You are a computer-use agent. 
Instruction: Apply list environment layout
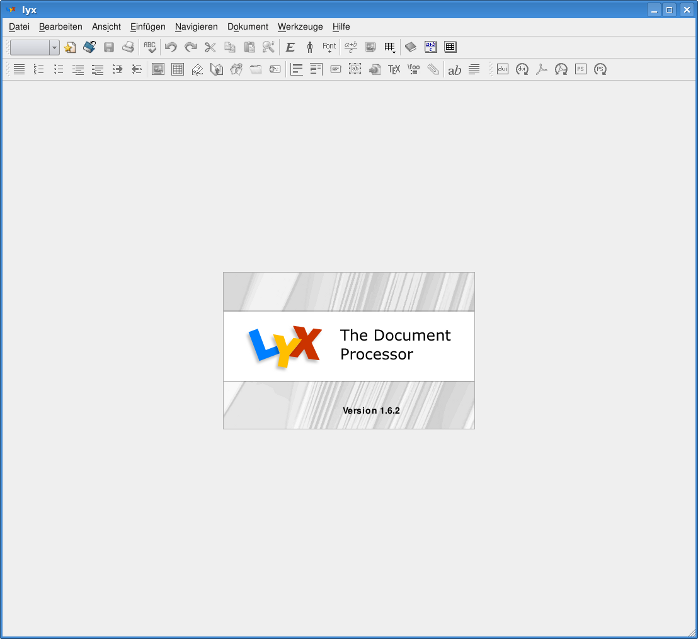78,69
